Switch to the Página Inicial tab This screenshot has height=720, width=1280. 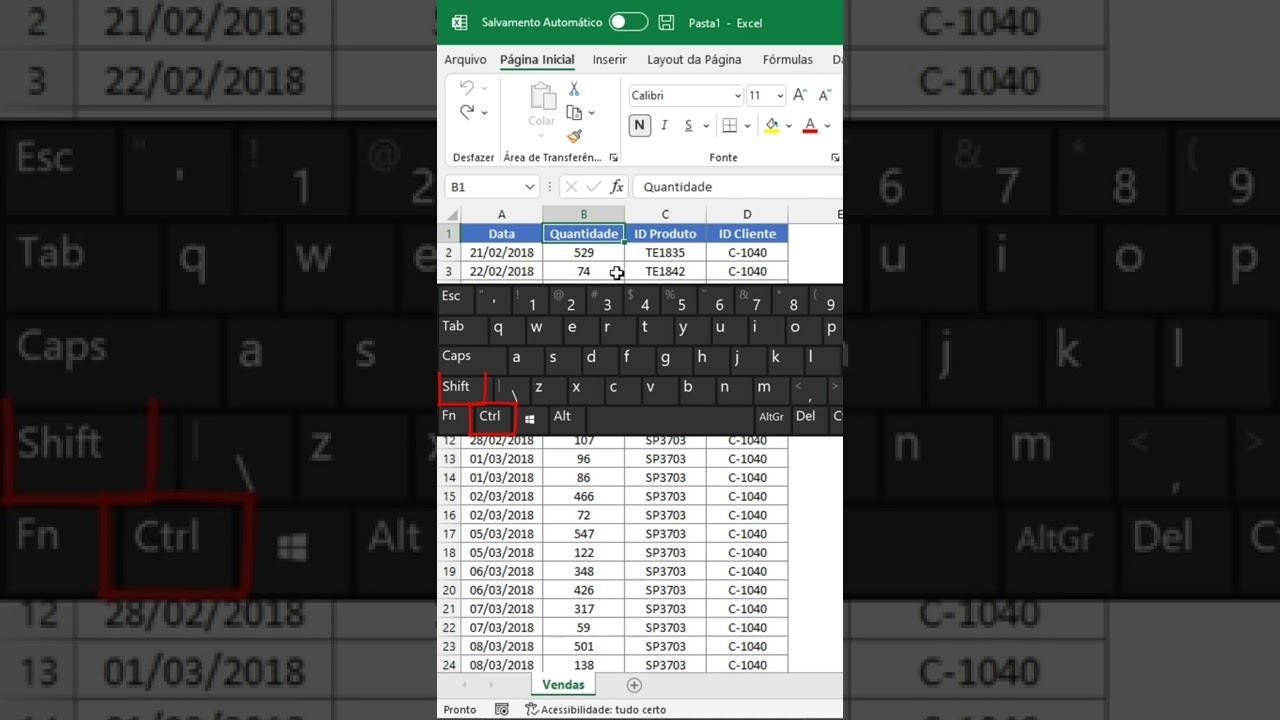point(537,60)
